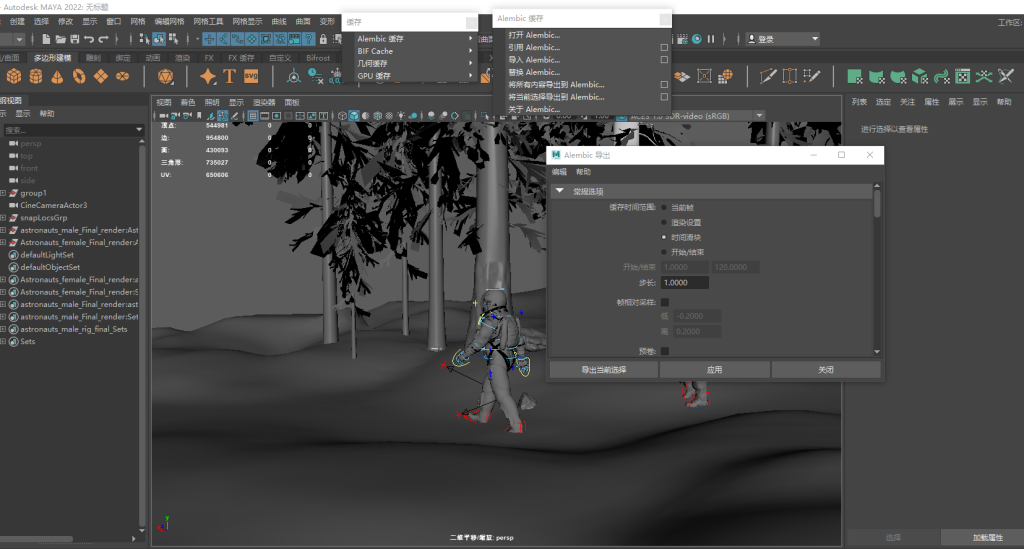Expand the Sets node in outliner

pos(3,341)
